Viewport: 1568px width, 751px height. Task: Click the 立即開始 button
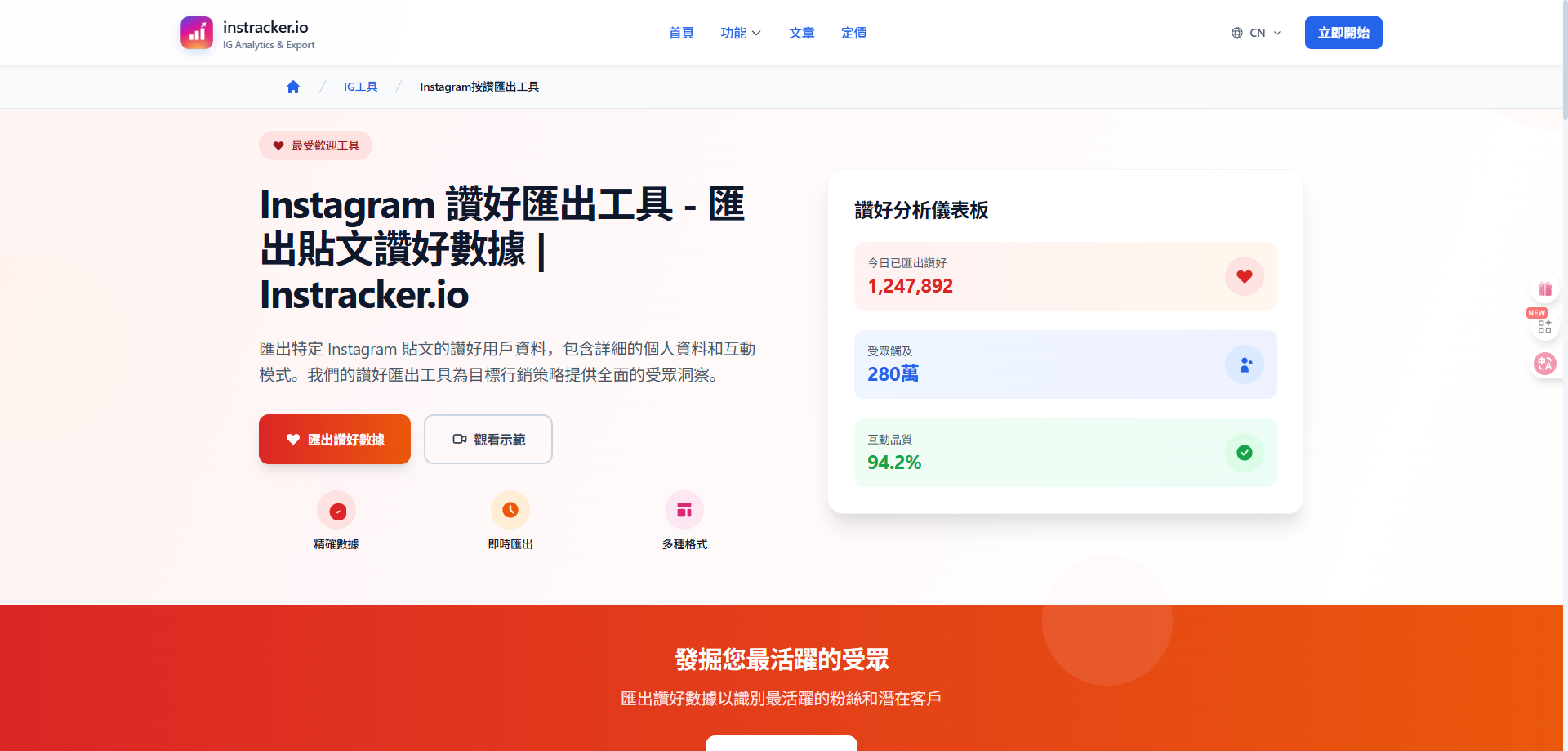pyautogui.click(x=1343, y=33)
